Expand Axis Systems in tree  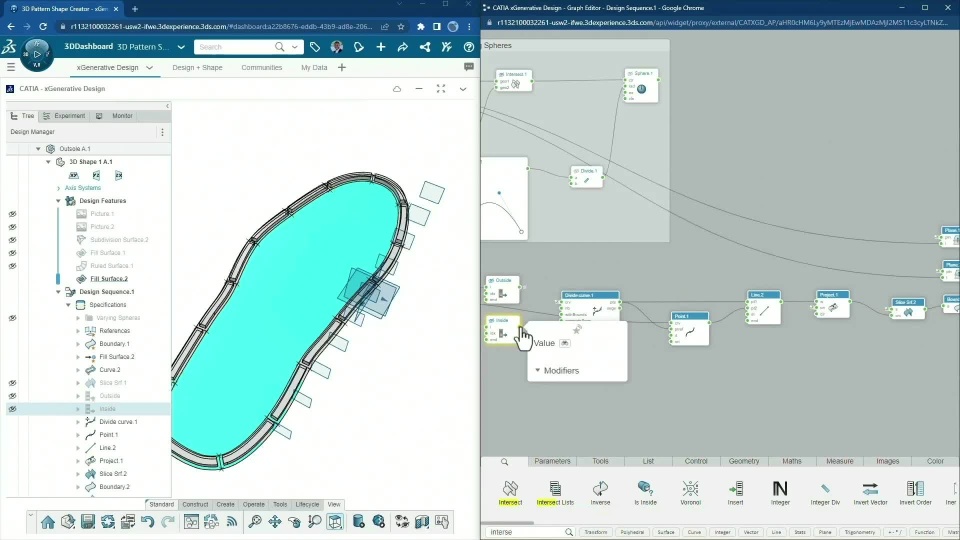(x=59, y=188)
